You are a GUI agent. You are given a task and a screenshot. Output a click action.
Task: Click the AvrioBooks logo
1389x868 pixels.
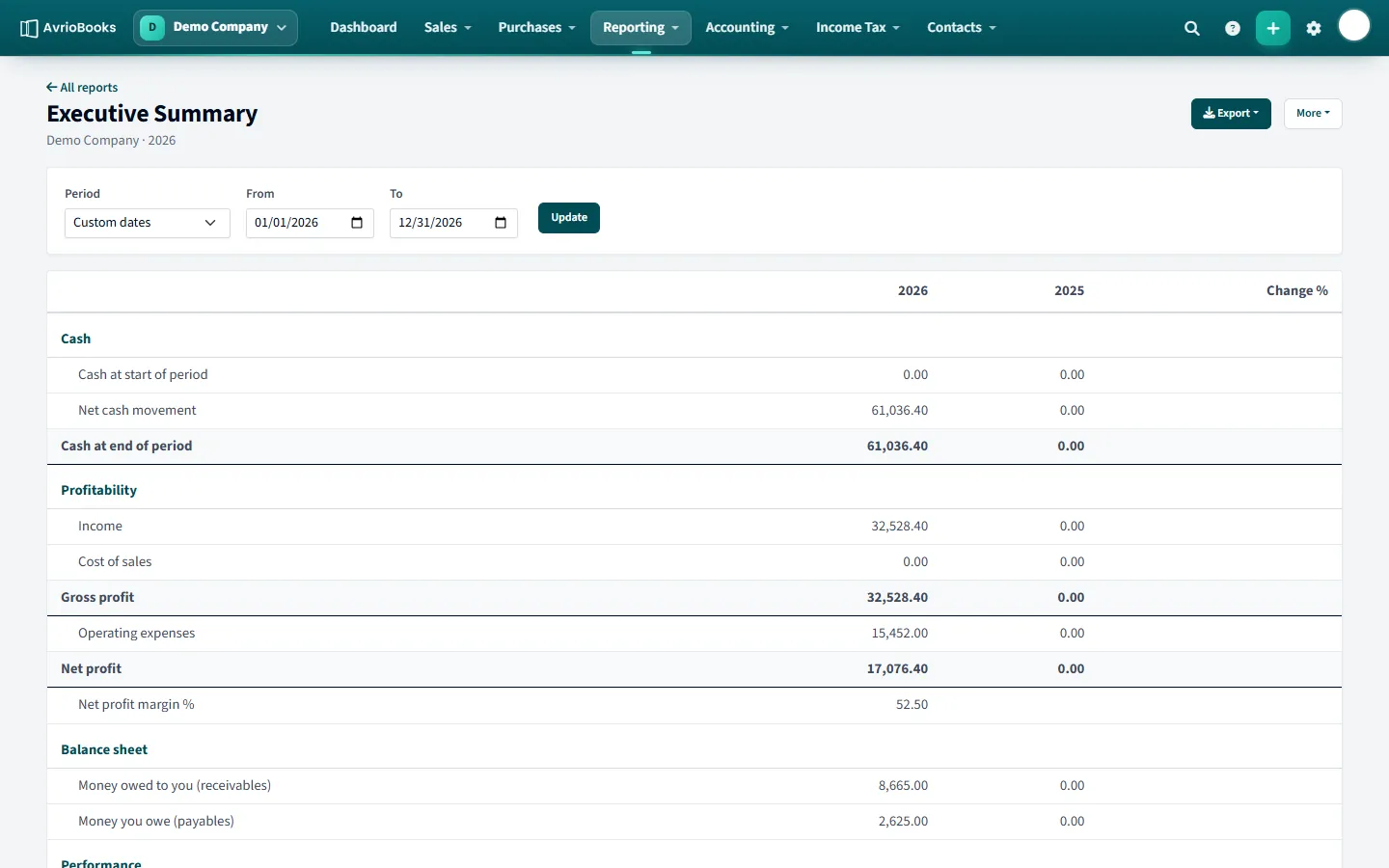(68, 27)
